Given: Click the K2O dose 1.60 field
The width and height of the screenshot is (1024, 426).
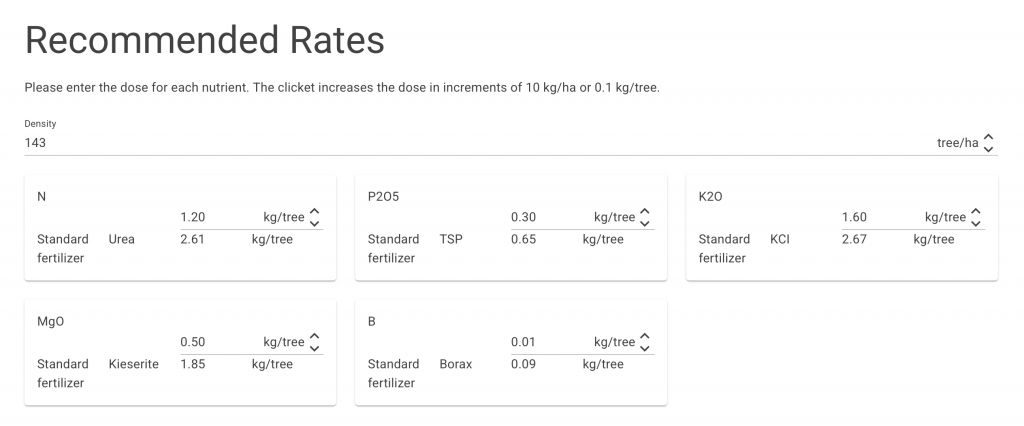Looking at the screenshot, I should [877, 217].
